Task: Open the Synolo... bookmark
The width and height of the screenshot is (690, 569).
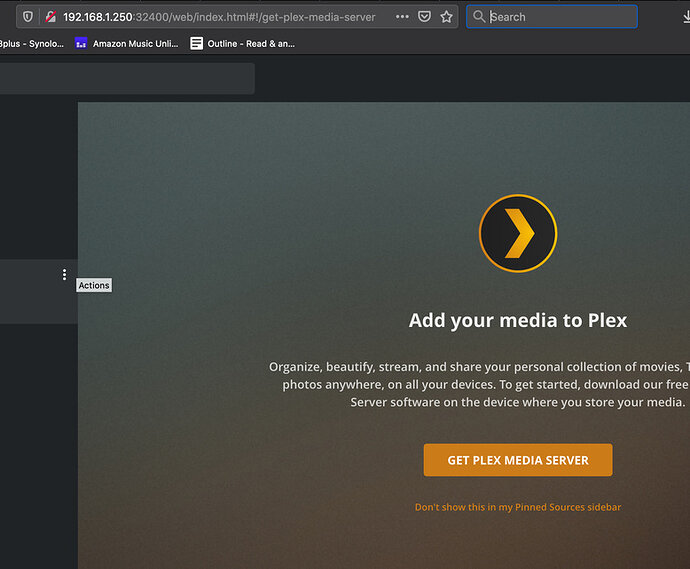Action: 32,44
